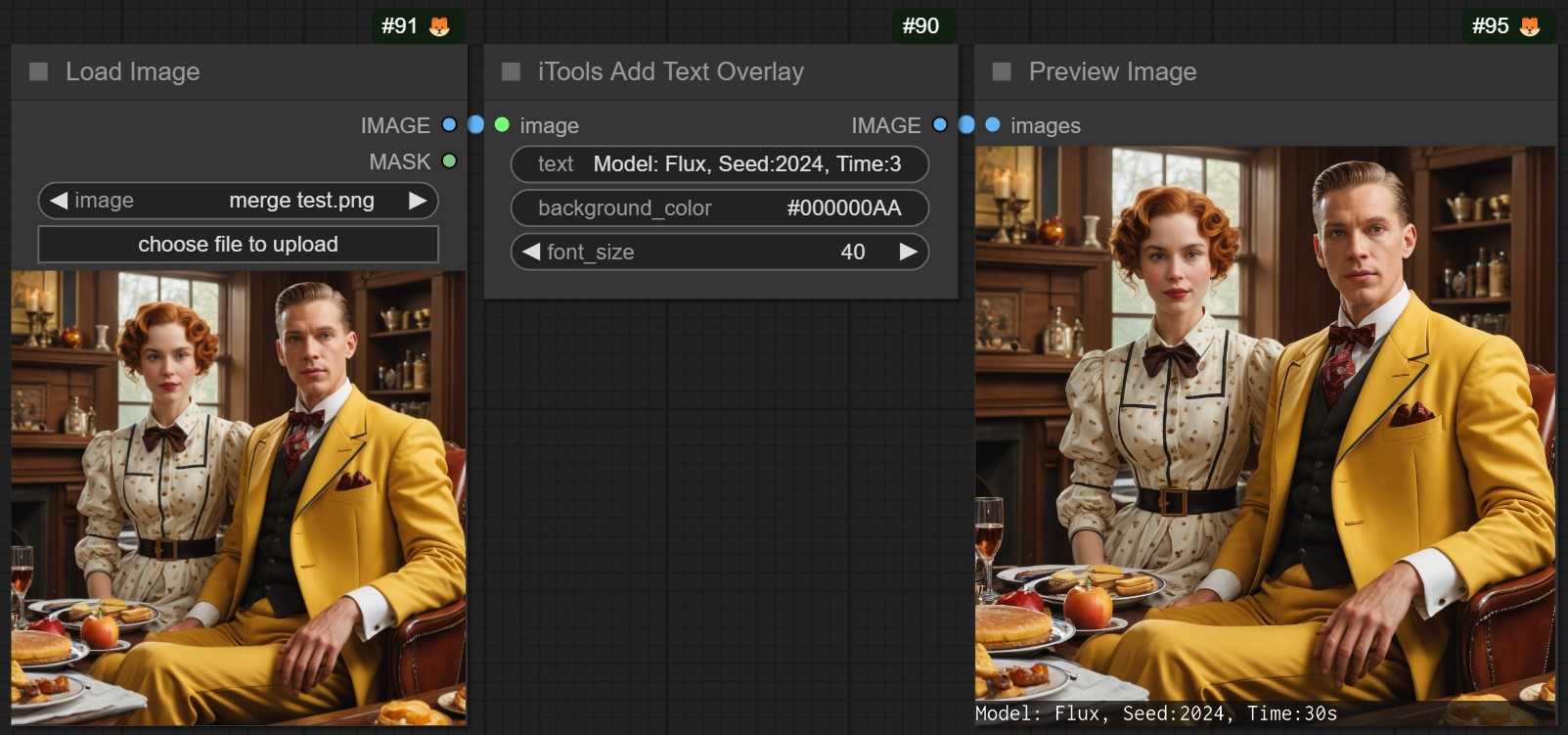
Task: Collapse the Load Image node
Action: coord(39,71)
